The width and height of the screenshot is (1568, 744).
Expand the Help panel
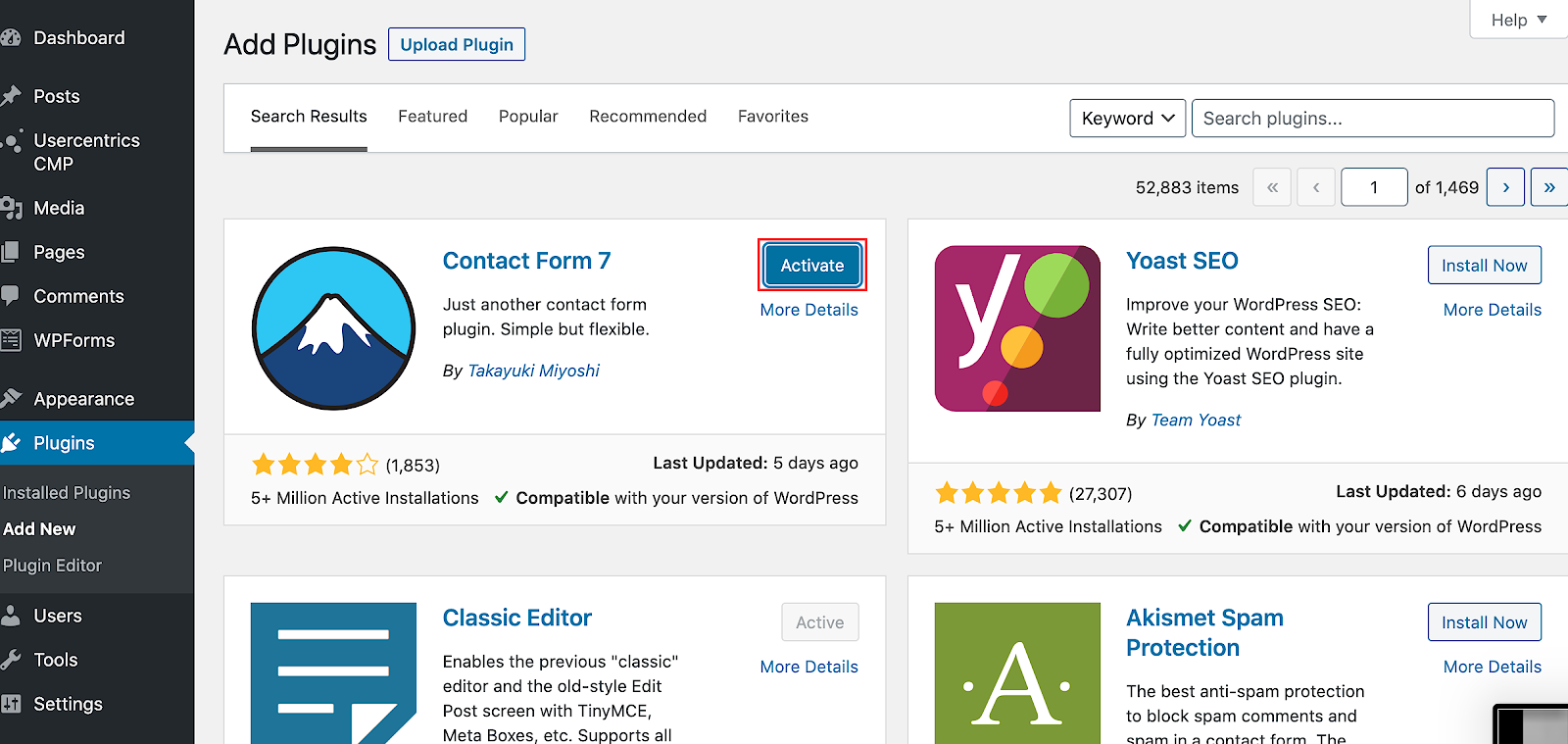(x=1519, y=20)
